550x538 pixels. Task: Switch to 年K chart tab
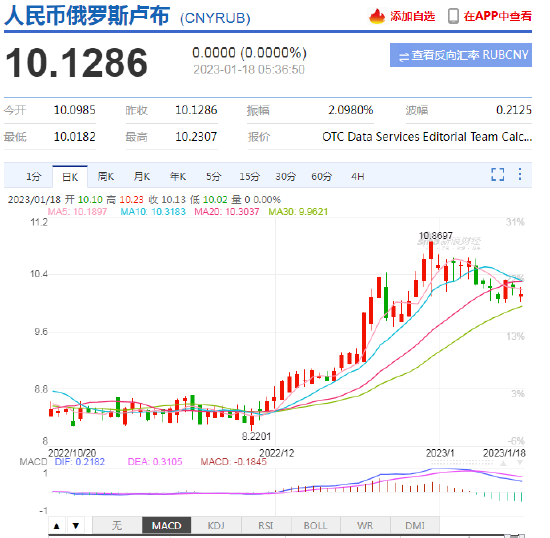(178, 176)
